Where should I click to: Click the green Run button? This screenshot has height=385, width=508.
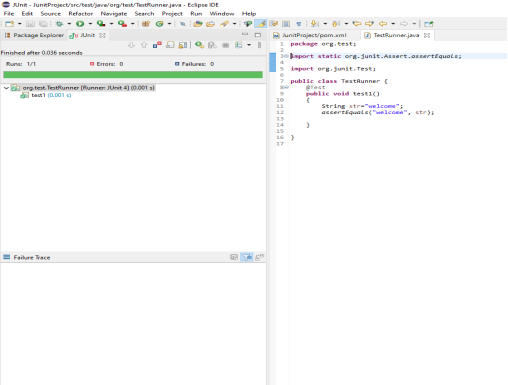80,24
